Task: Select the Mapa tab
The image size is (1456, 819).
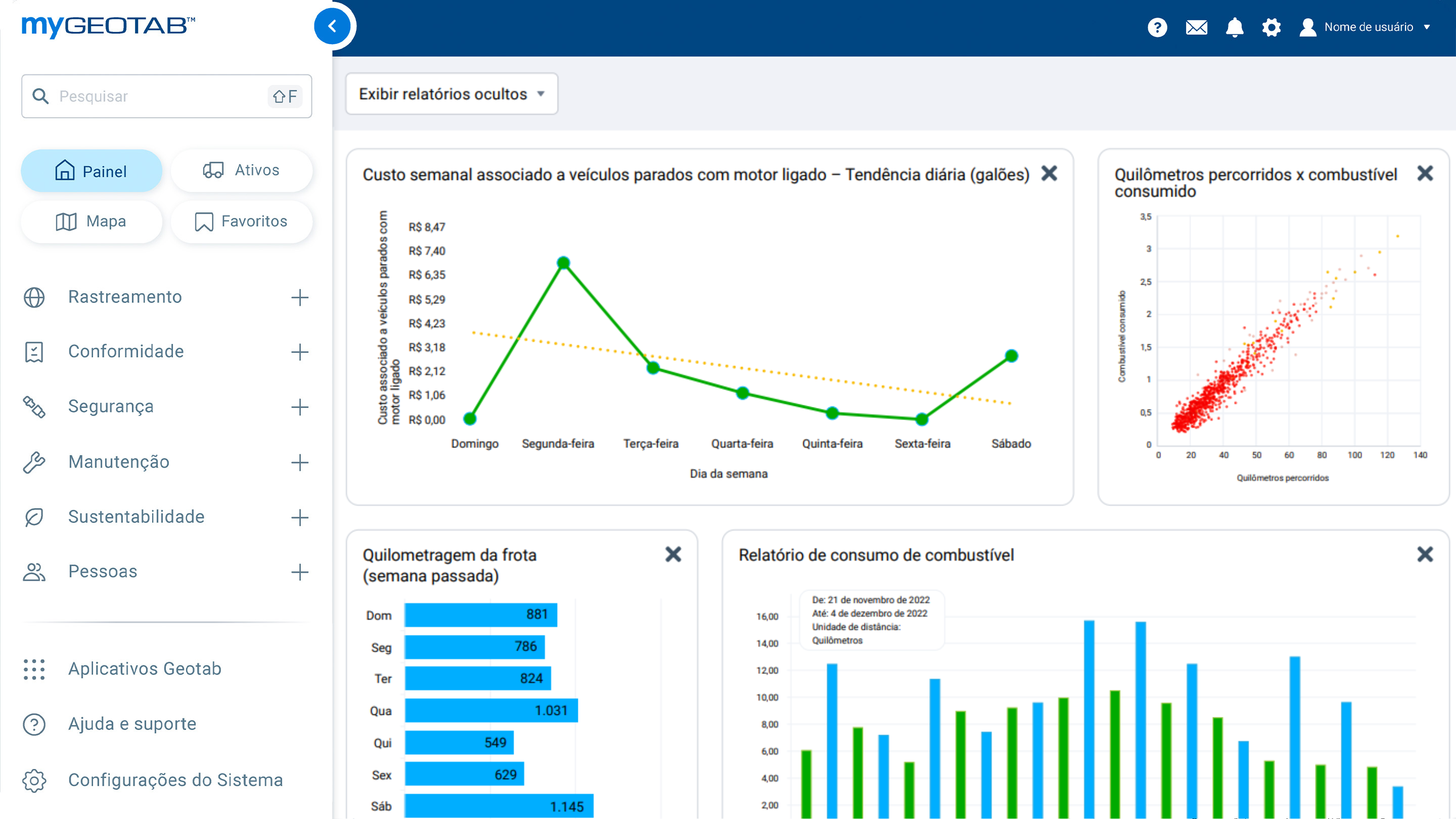Action: 92,221
